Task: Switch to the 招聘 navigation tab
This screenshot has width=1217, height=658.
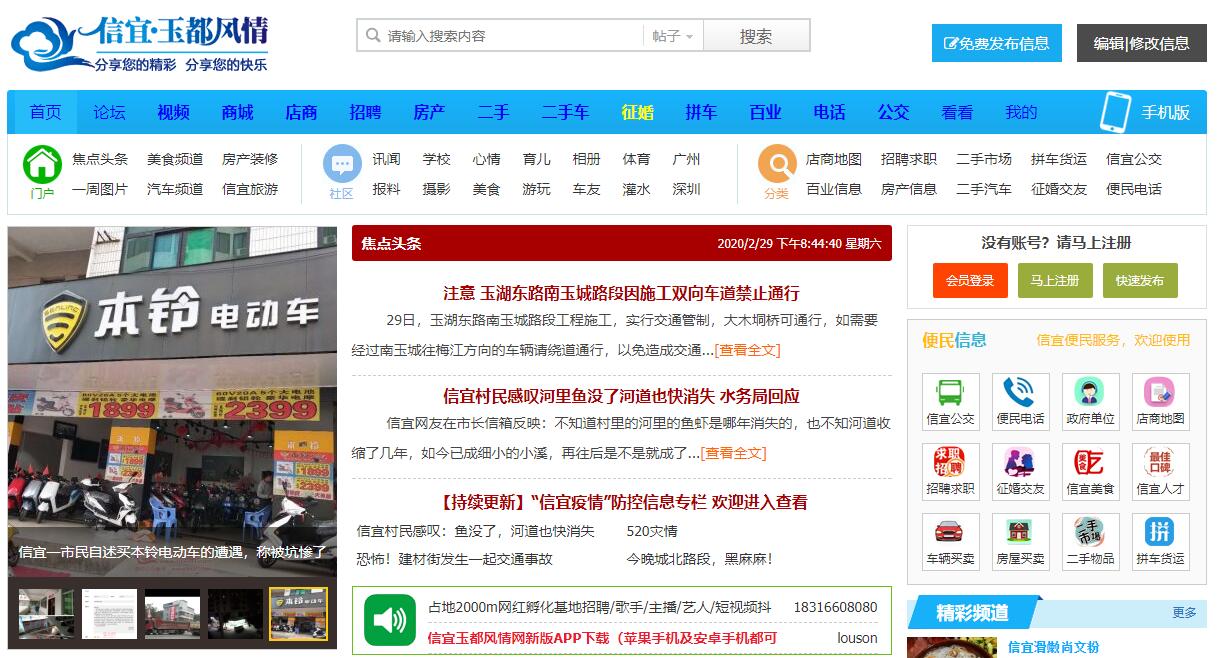Action: pos(365,112)
